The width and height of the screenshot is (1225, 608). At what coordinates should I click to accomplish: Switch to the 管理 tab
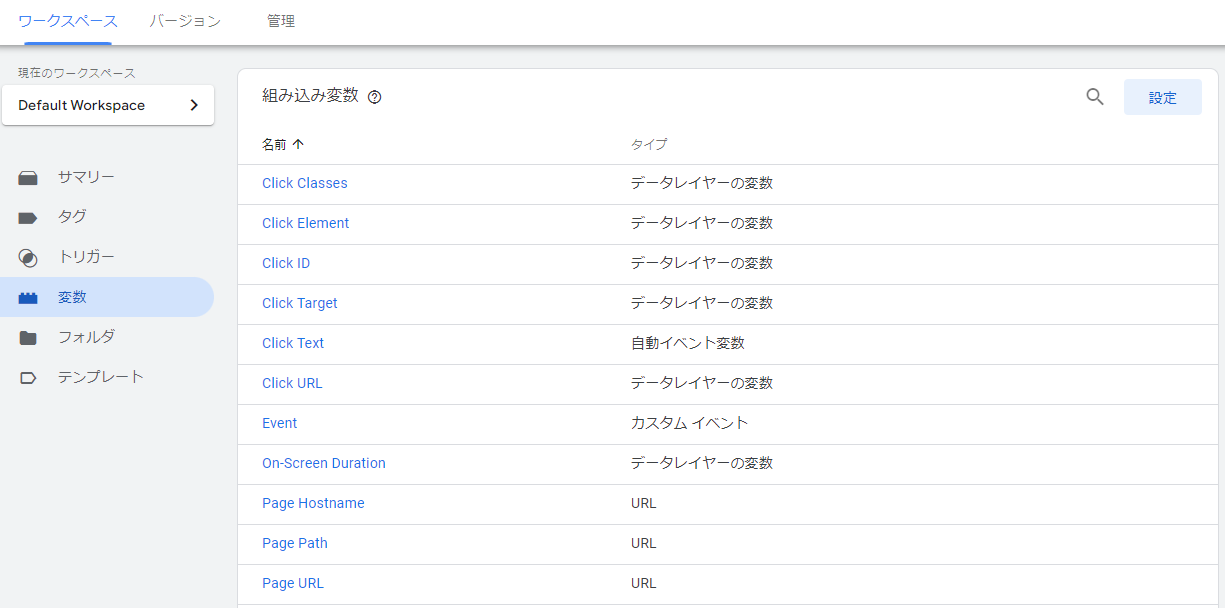[281, 21]
